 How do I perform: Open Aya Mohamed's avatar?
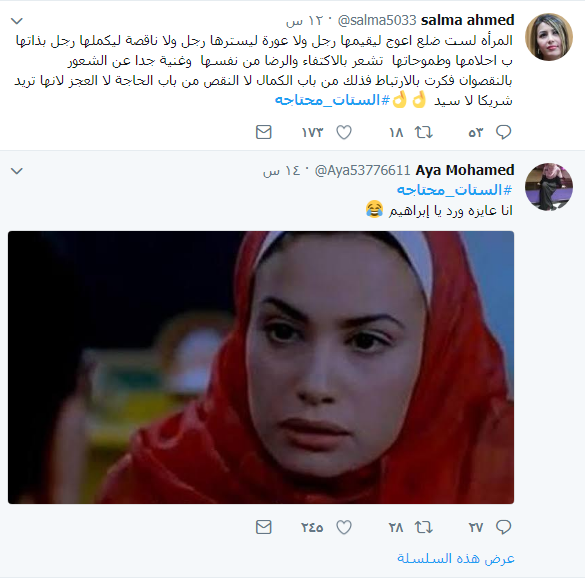[549, 187]
